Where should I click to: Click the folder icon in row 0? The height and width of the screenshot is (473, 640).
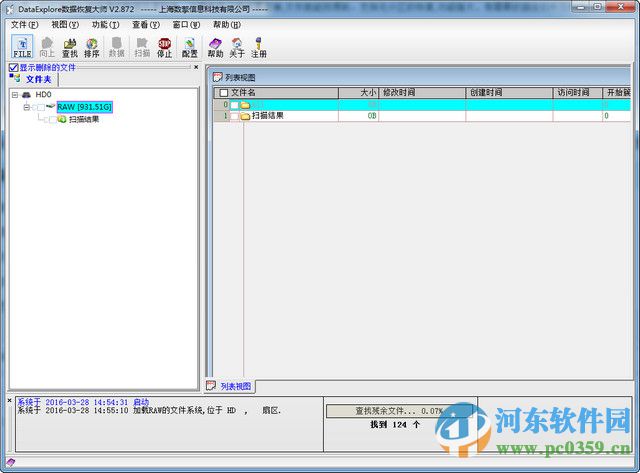(x=245, y=105)
